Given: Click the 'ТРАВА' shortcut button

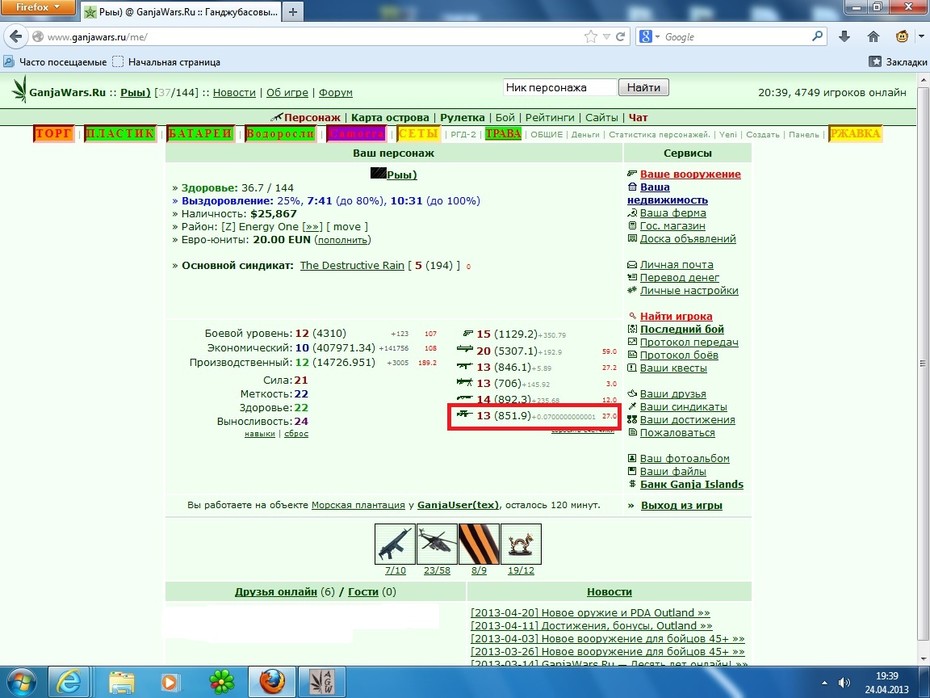Looking at the screenshot, I should (x=503, y=134).
